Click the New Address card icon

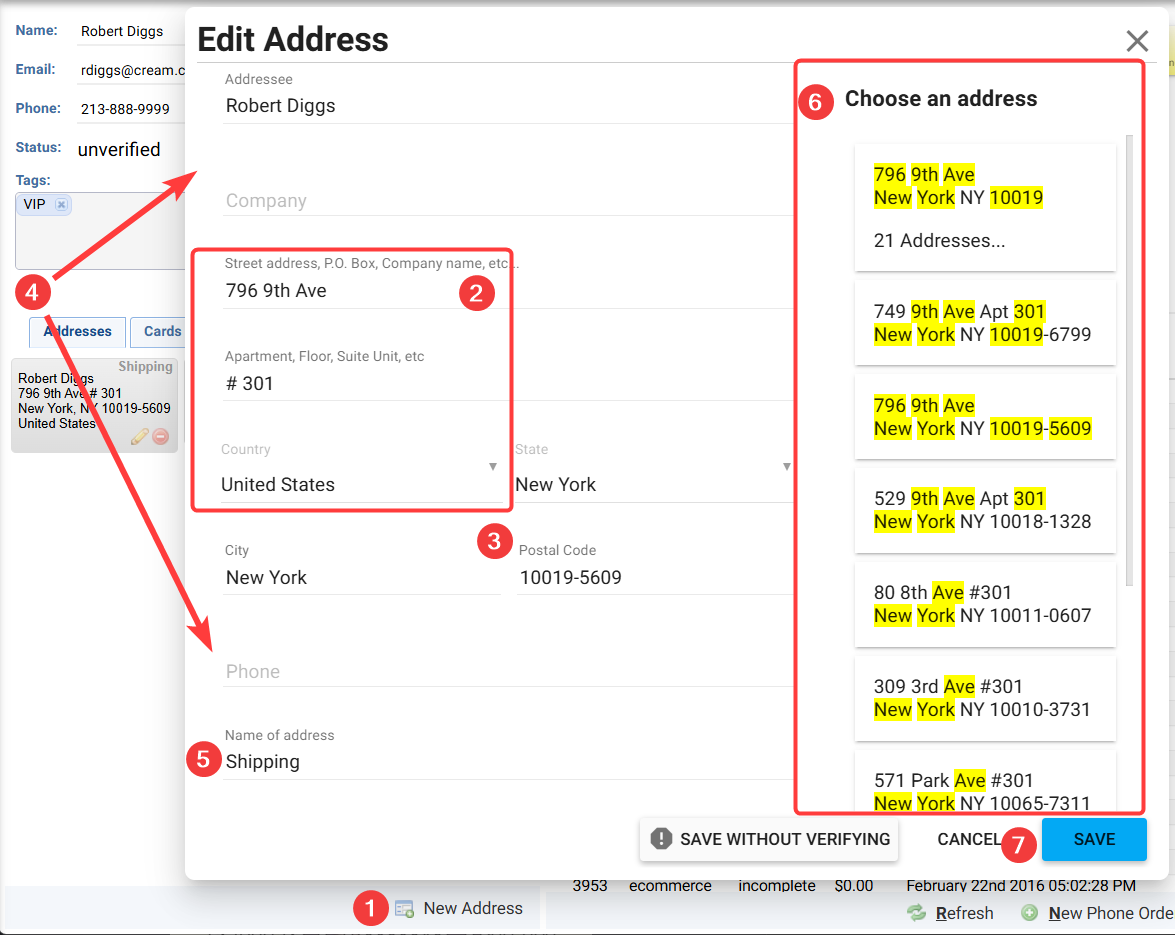click(x=404, y=909)
